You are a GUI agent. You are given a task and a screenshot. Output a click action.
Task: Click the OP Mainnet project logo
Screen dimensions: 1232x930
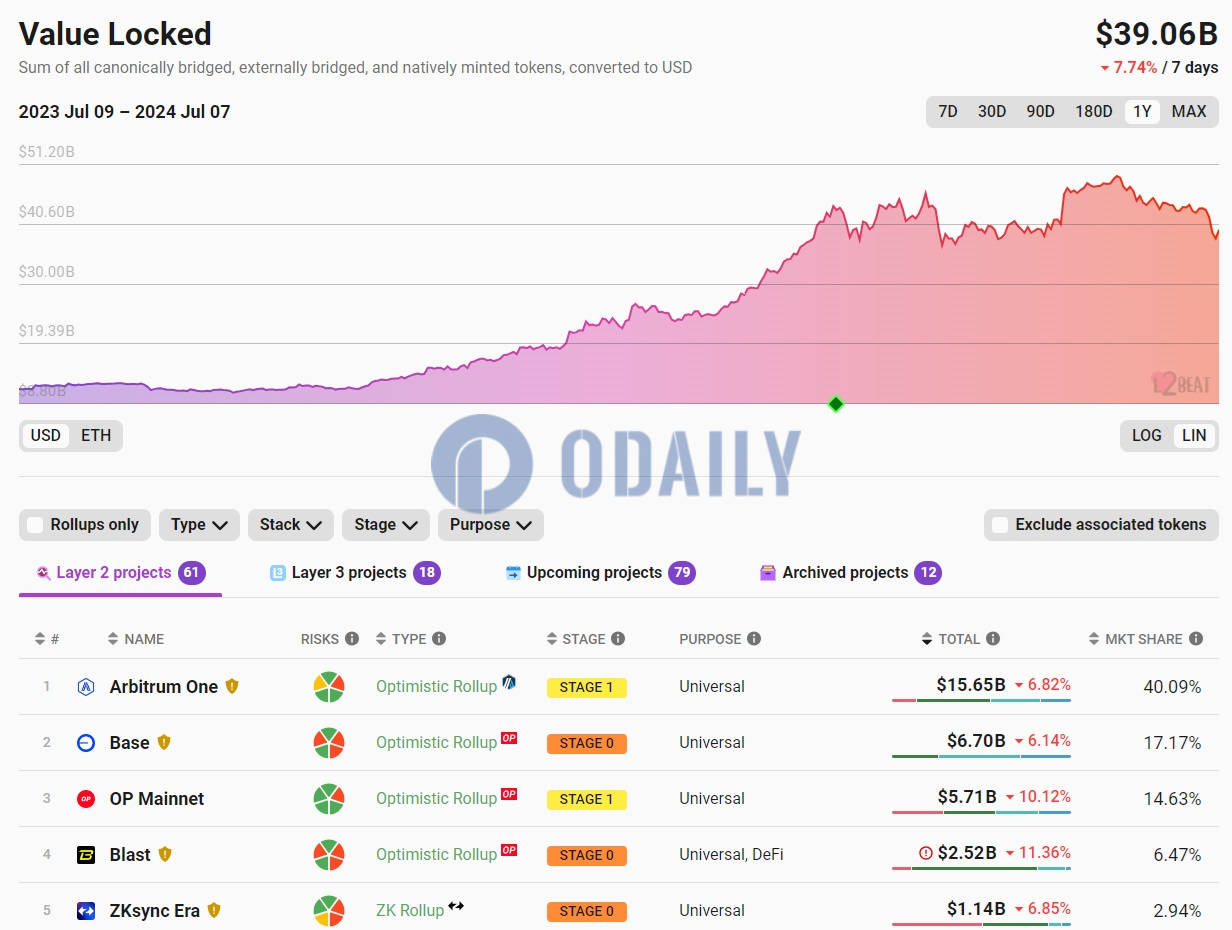pyautogui.click(x=86, y=799)
